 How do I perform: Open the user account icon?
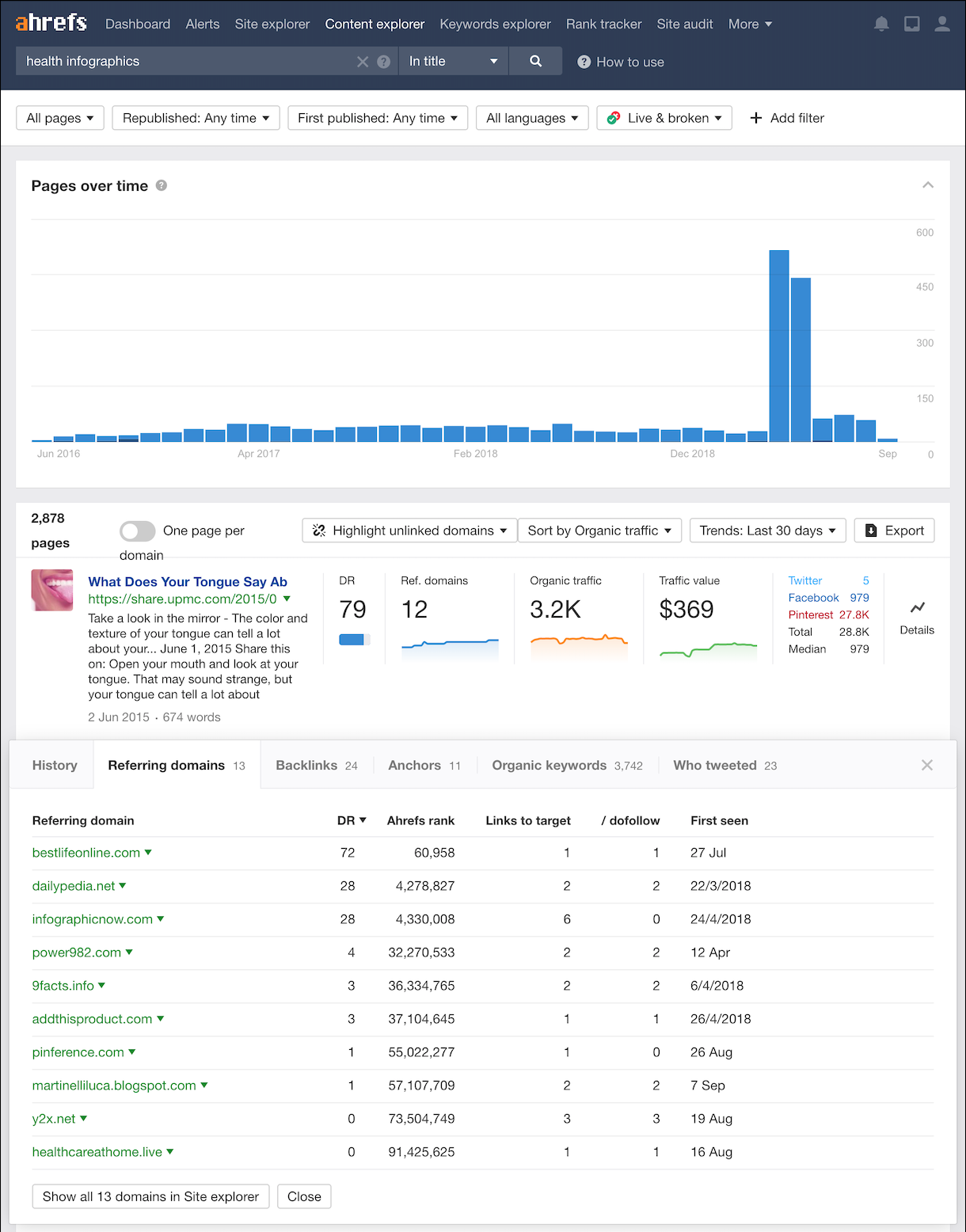[x=942, y=24]
